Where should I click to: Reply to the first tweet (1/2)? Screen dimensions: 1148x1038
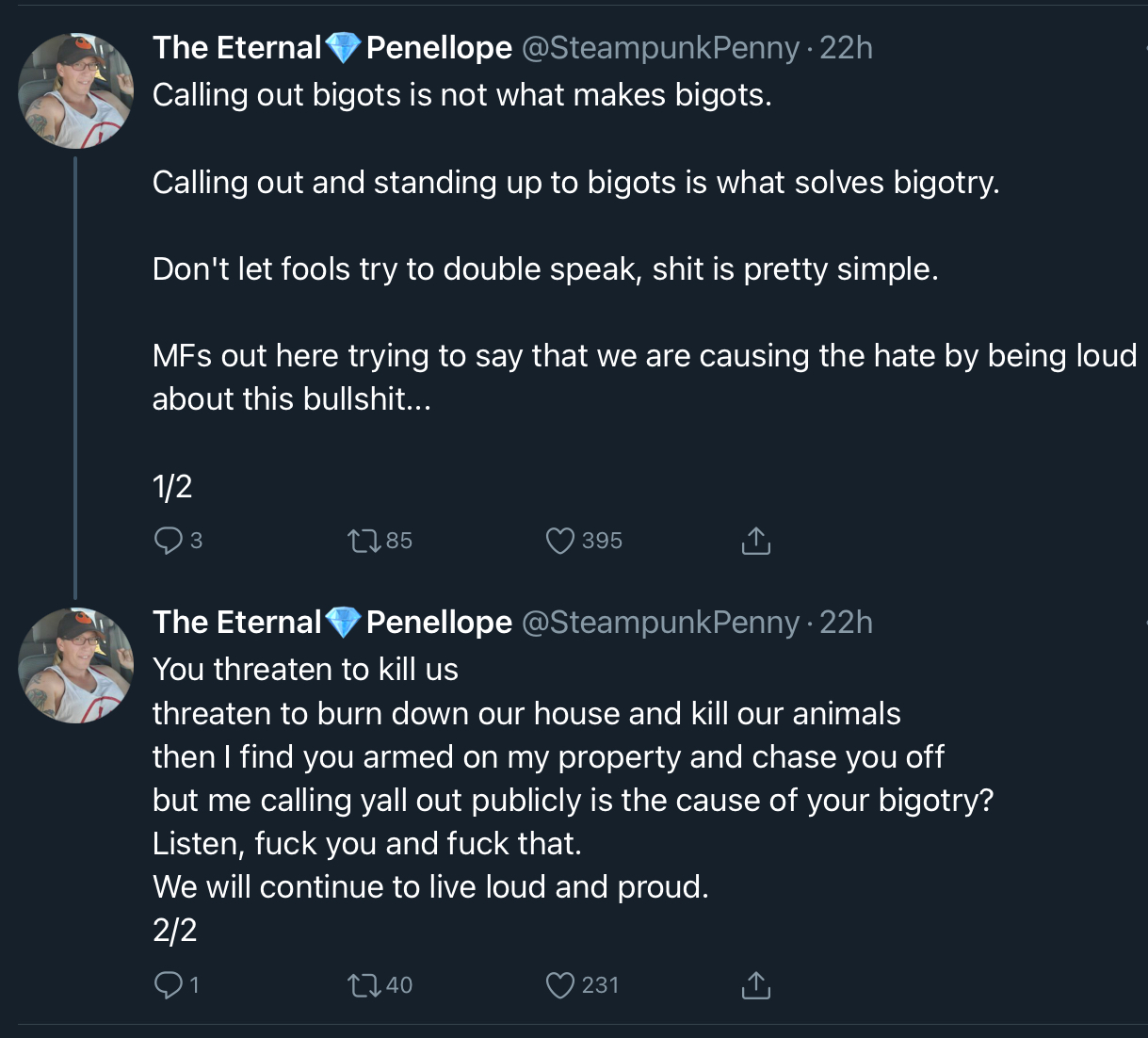point(168,541)
